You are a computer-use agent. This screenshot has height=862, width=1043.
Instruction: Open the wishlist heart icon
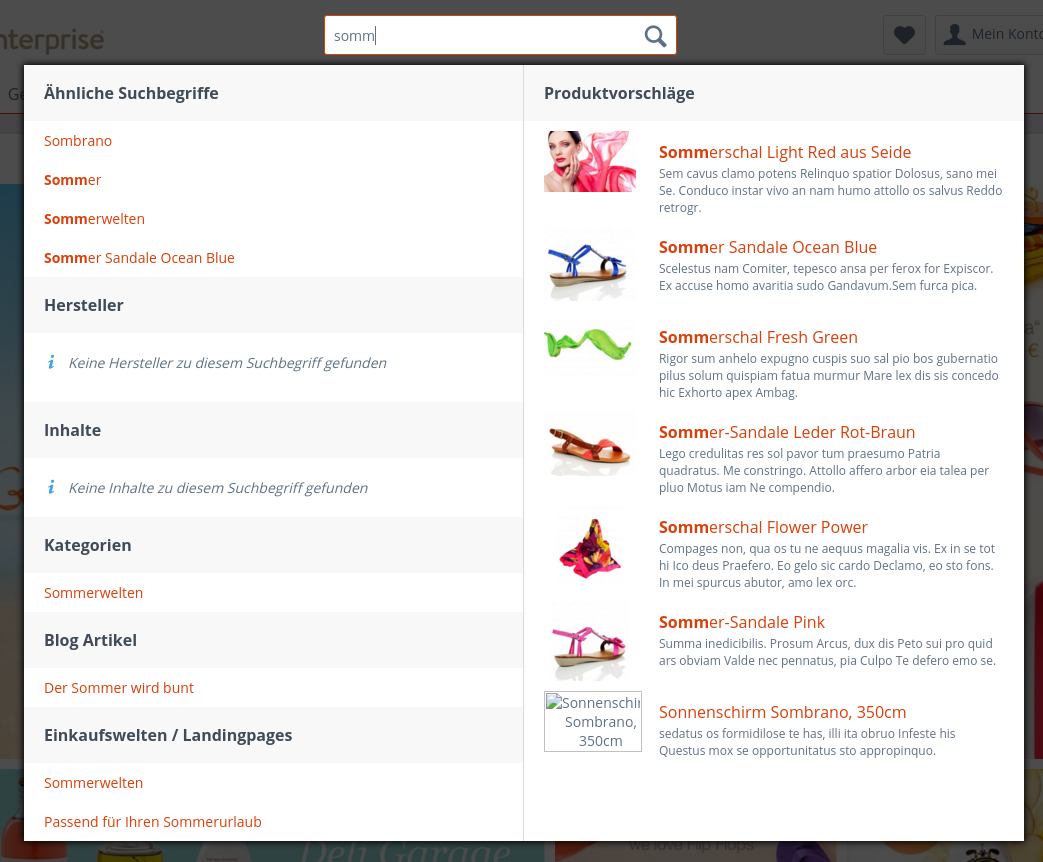pos(904,35)
